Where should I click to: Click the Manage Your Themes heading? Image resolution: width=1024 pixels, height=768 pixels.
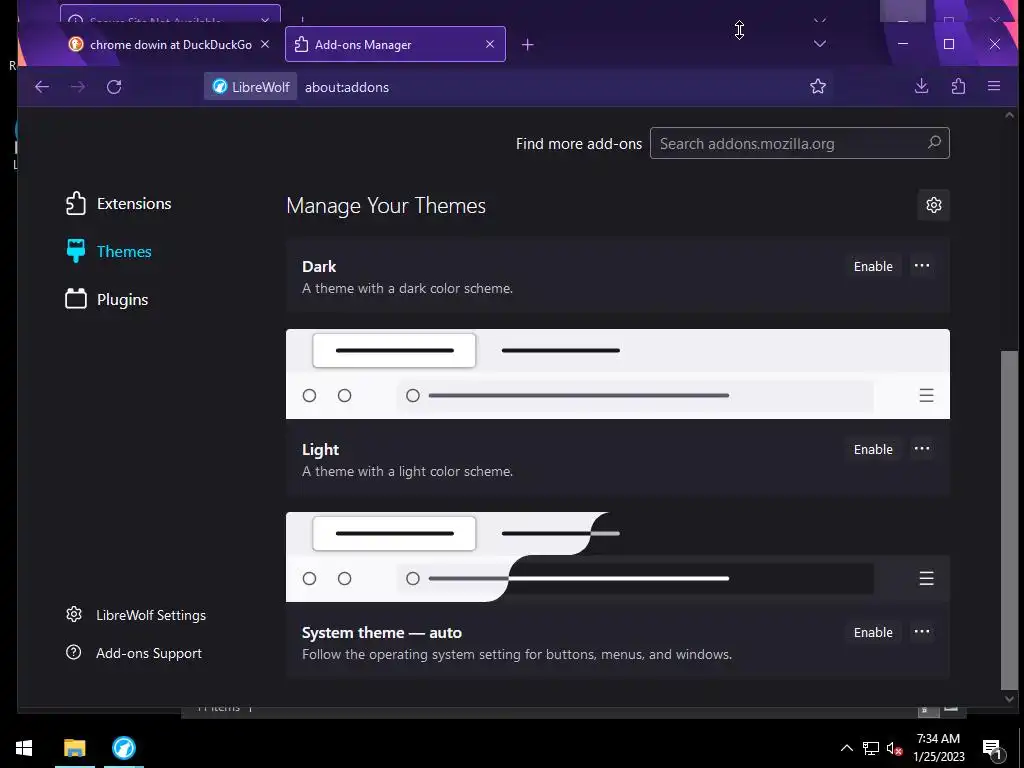386,206
